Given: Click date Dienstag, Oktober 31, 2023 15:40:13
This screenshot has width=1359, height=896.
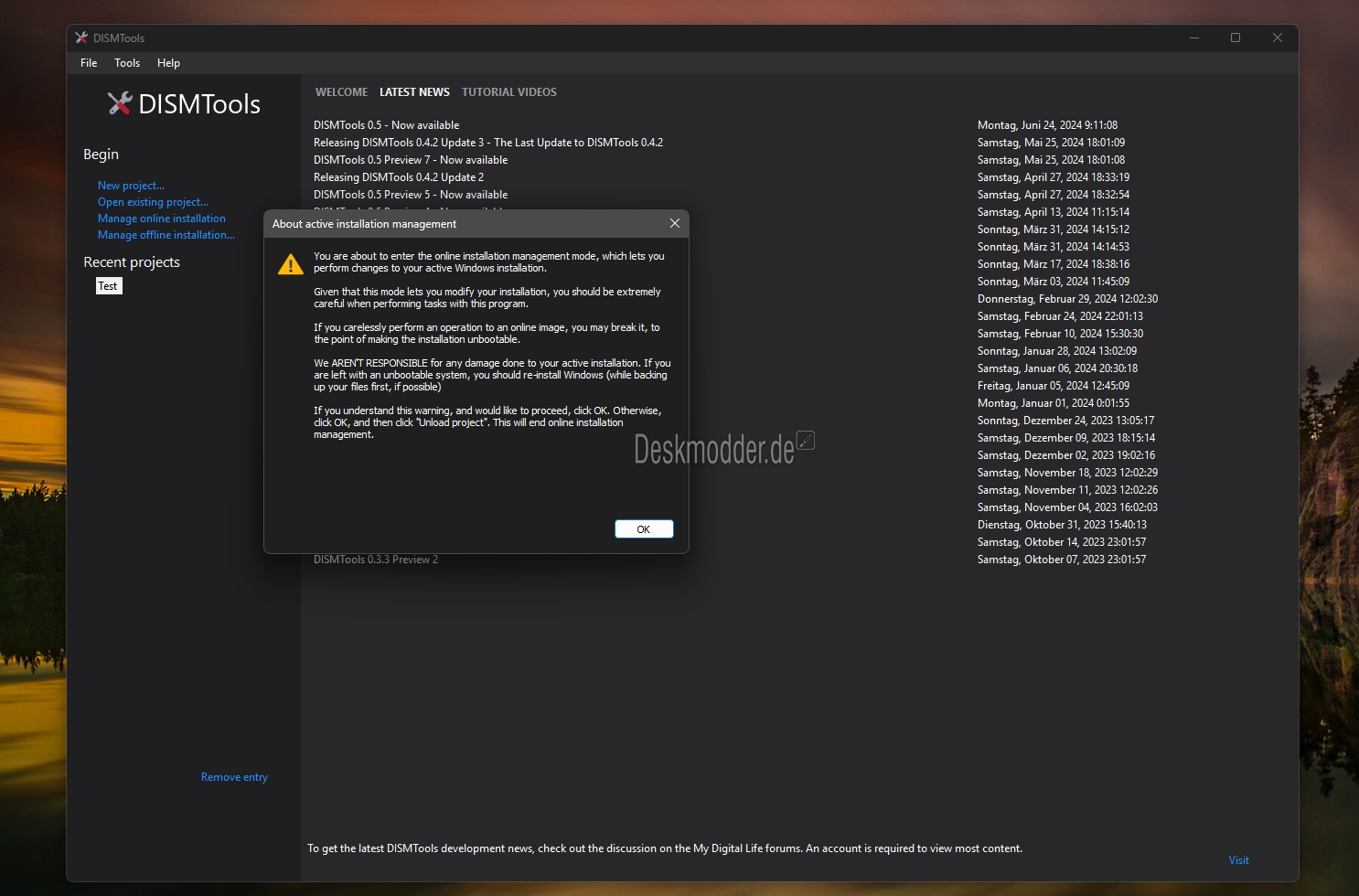Looking at the screenshot, I should [x=1062, y=525].
